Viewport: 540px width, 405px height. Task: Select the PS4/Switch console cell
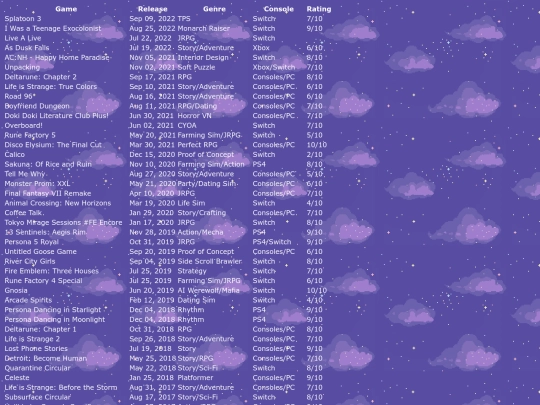pos(272,242)
